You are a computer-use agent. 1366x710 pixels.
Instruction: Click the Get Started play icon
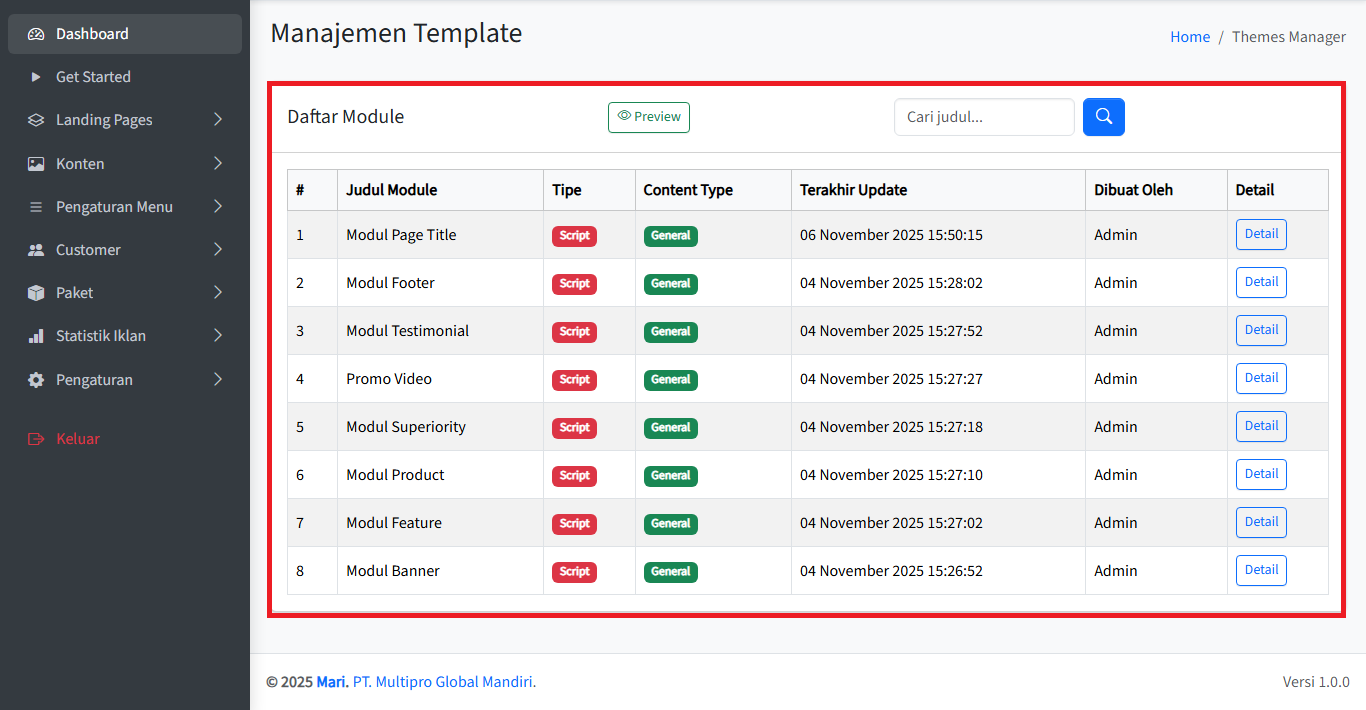pos(36,77)
